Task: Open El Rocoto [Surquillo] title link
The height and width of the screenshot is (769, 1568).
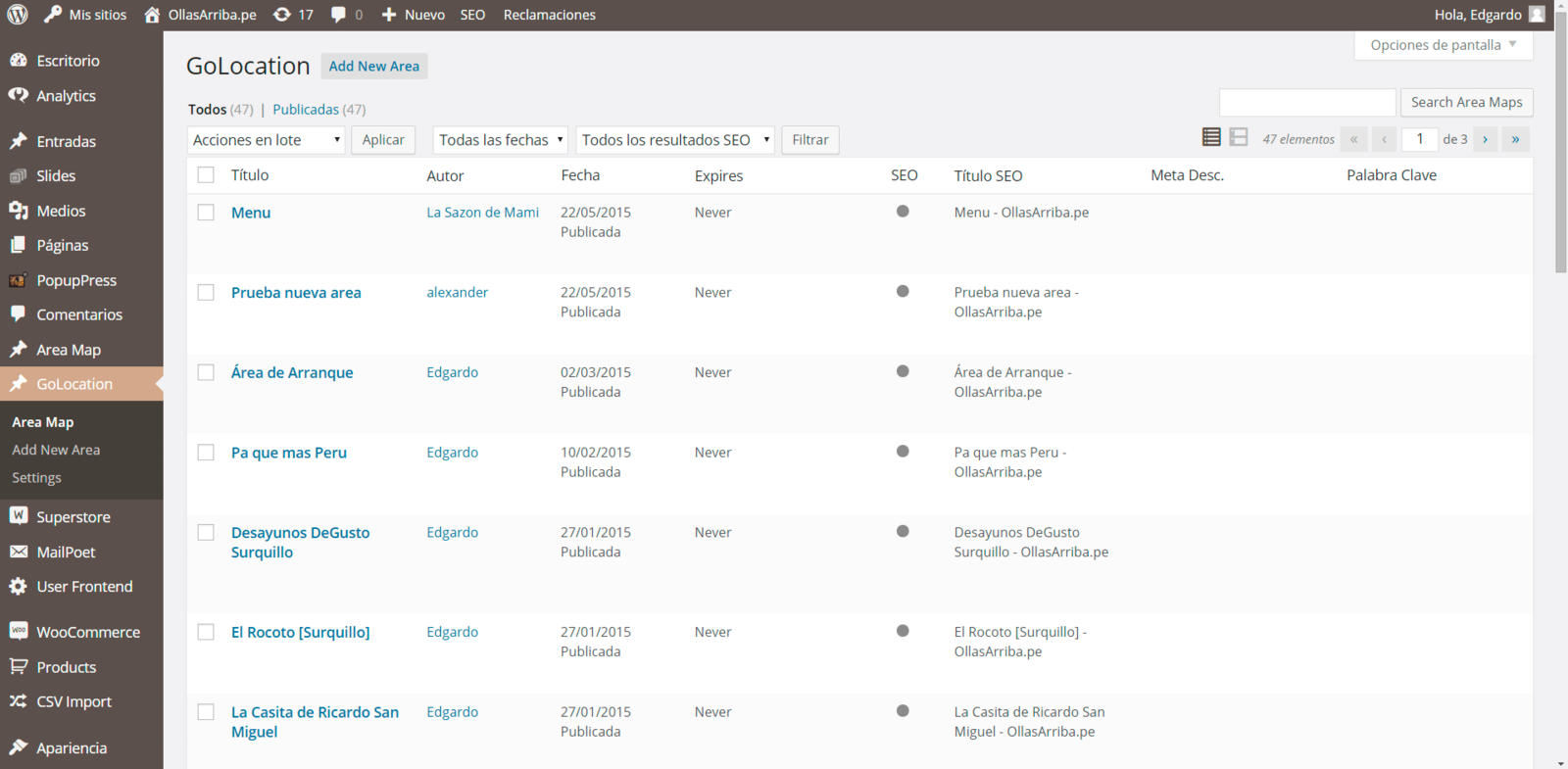Action: point(301,632)
